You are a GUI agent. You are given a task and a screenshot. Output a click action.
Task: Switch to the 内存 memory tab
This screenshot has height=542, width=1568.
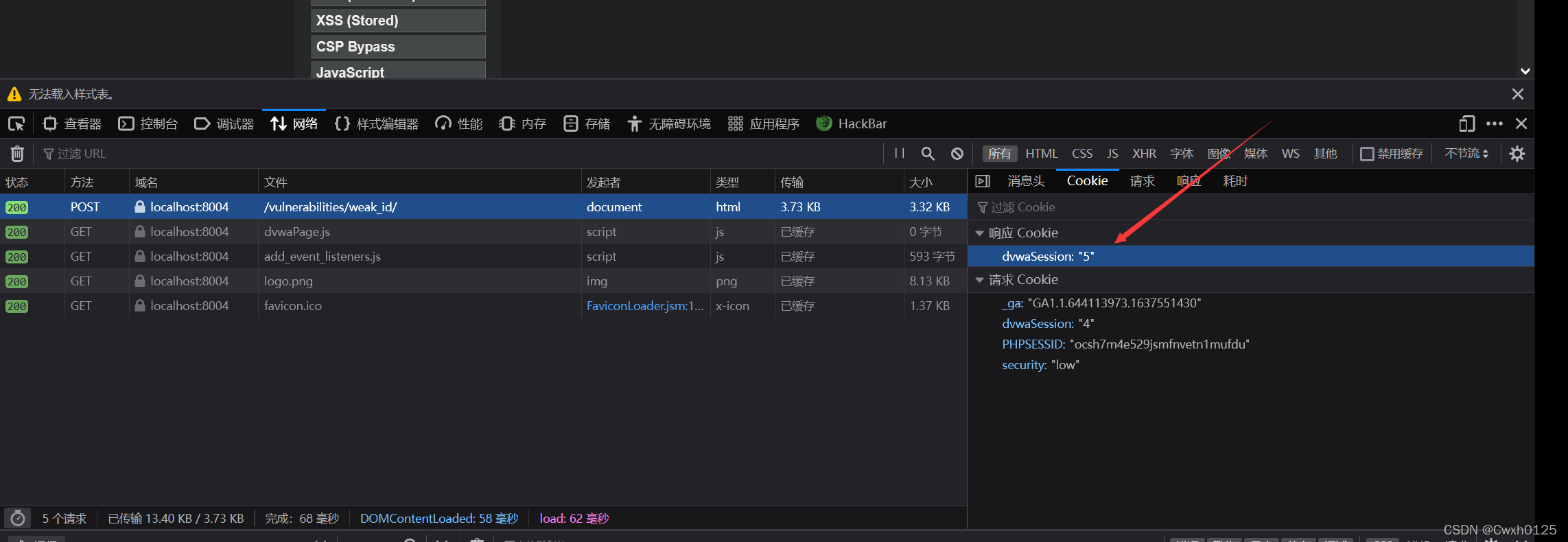(522, 124)
